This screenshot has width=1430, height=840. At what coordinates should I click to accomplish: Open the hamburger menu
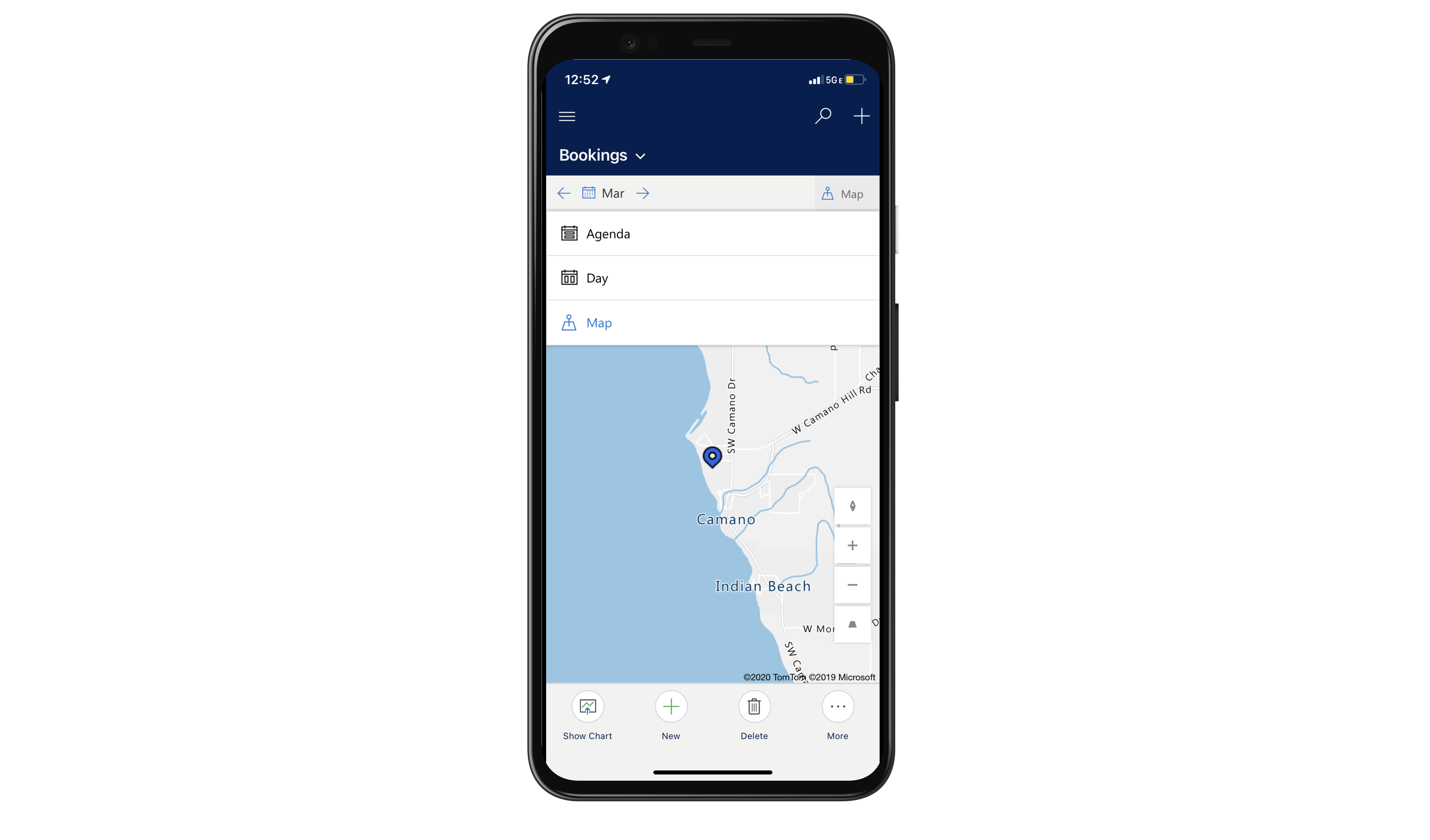point(567,116)
